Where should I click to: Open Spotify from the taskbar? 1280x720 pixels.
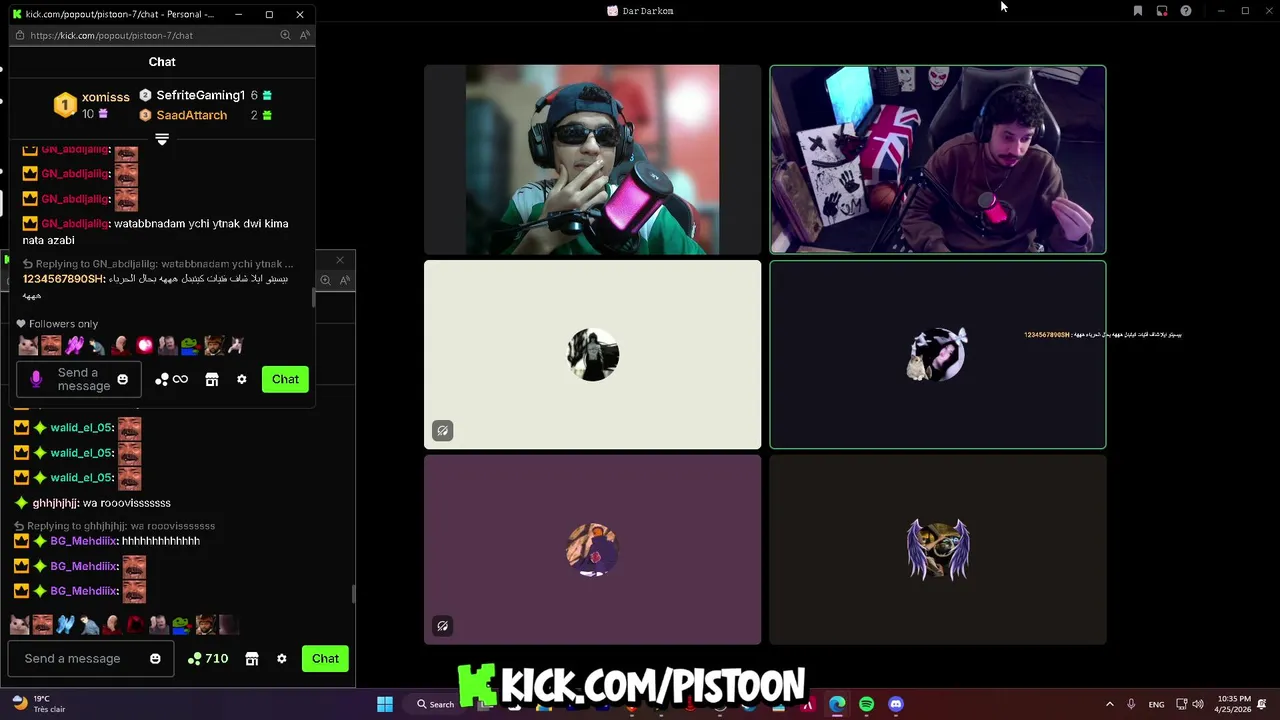coord(866,704)
